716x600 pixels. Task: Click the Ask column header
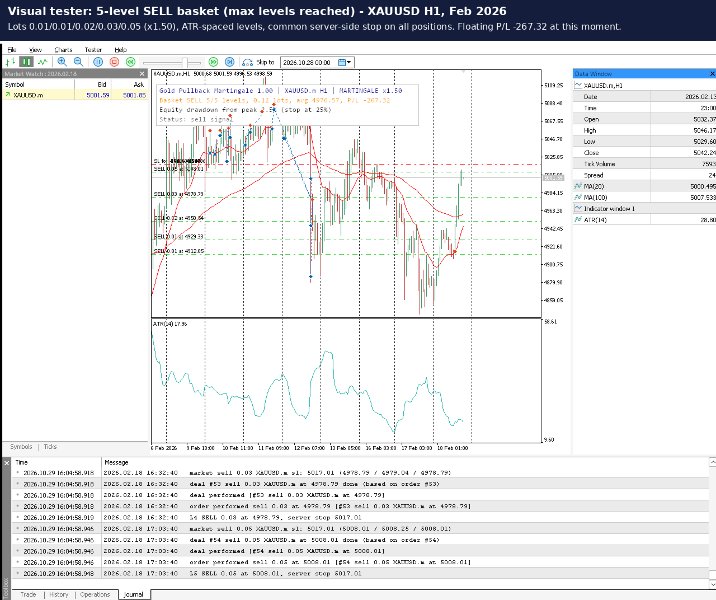[130, 84]
